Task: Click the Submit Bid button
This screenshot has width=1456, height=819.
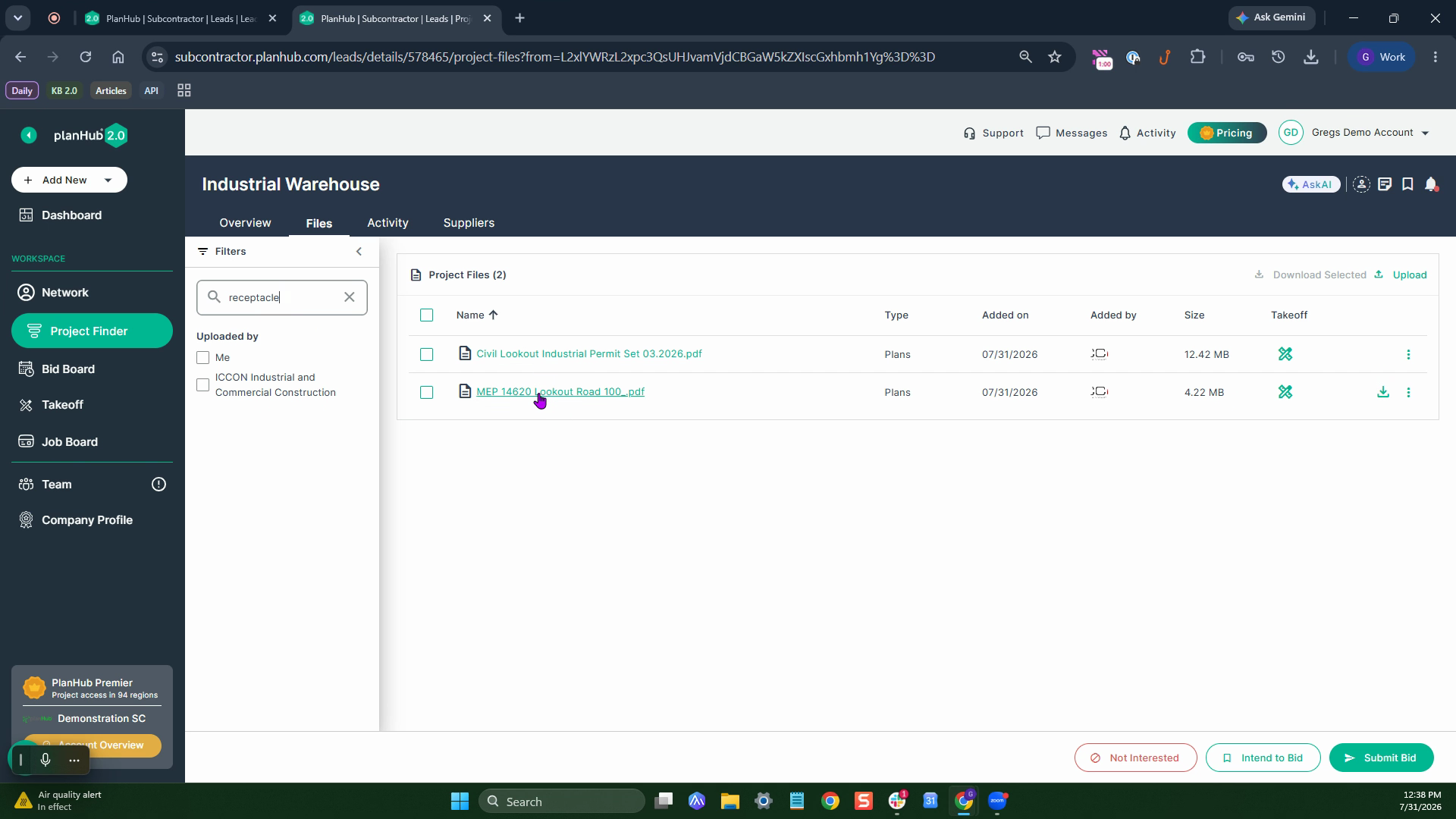Action: tap(1381, 758)
